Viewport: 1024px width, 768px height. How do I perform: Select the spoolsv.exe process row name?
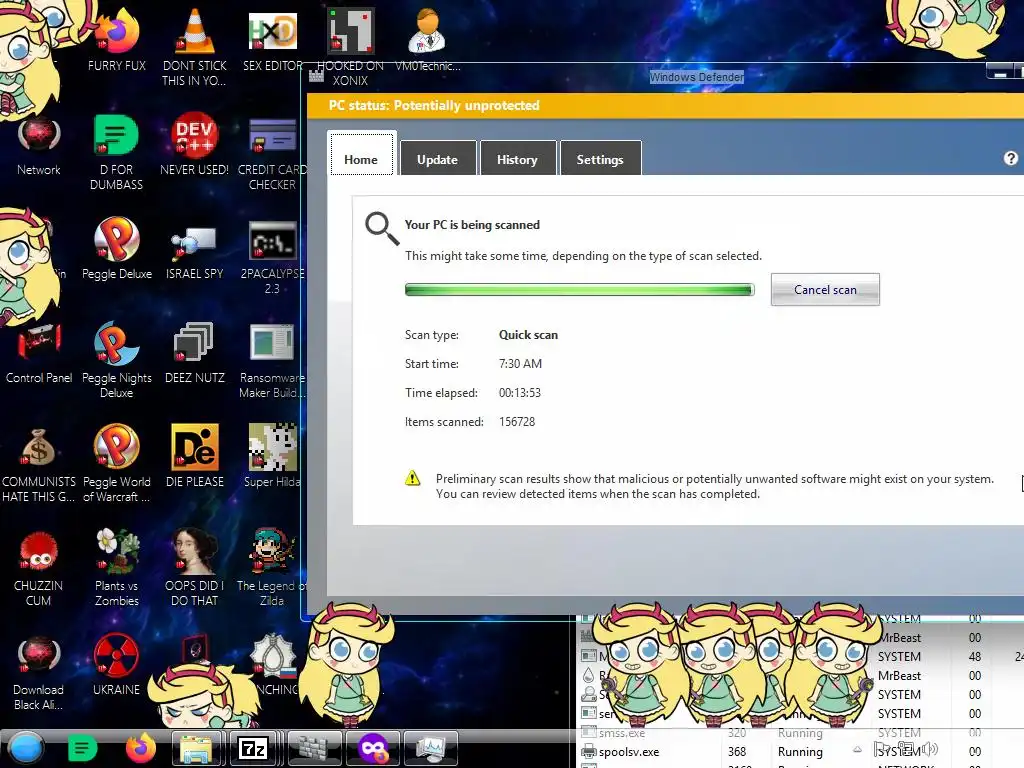click(629, 752)
